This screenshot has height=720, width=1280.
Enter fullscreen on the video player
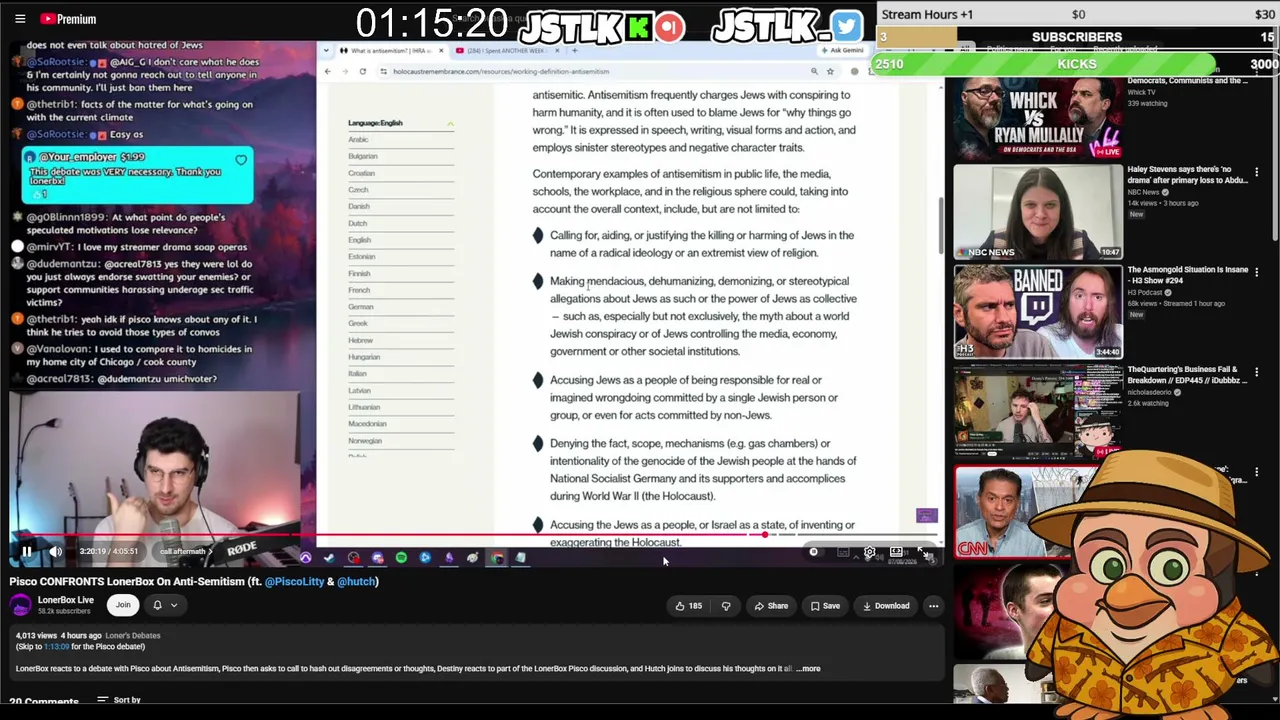point(922,552)
